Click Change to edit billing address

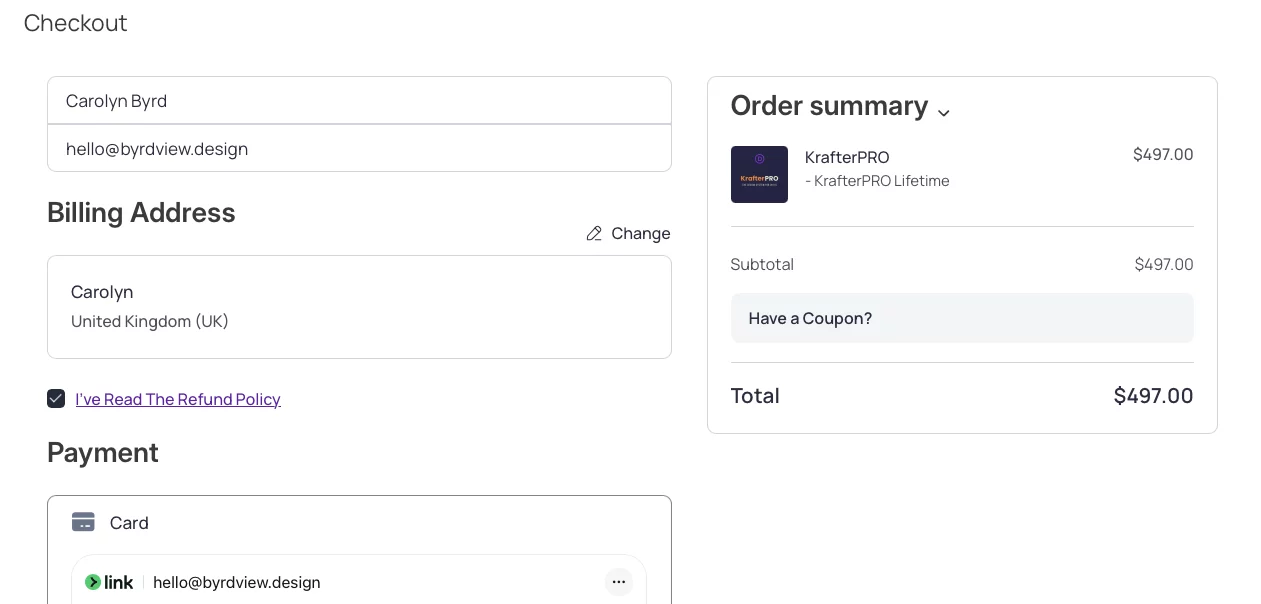coord(641,233)
